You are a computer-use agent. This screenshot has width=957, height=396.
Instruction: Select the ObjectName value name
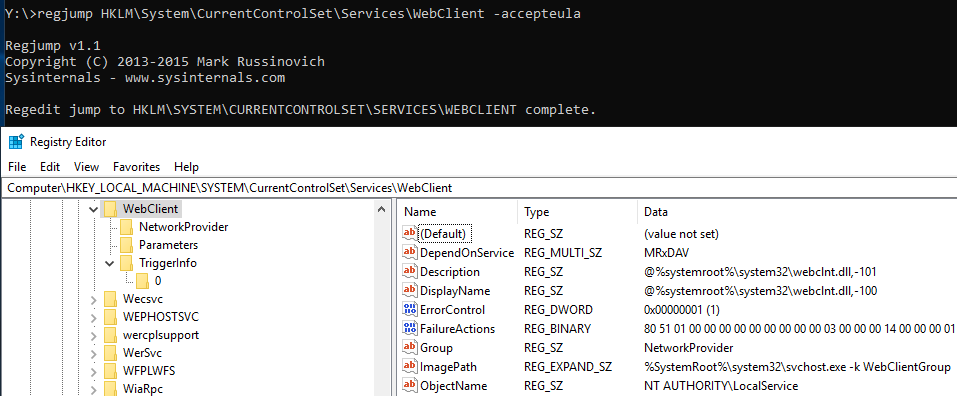click(x=453, y=386)
